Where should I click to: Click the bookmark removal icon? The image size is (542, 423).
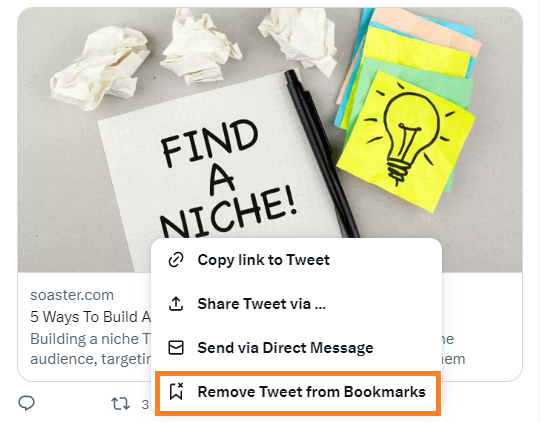[176, 392]
